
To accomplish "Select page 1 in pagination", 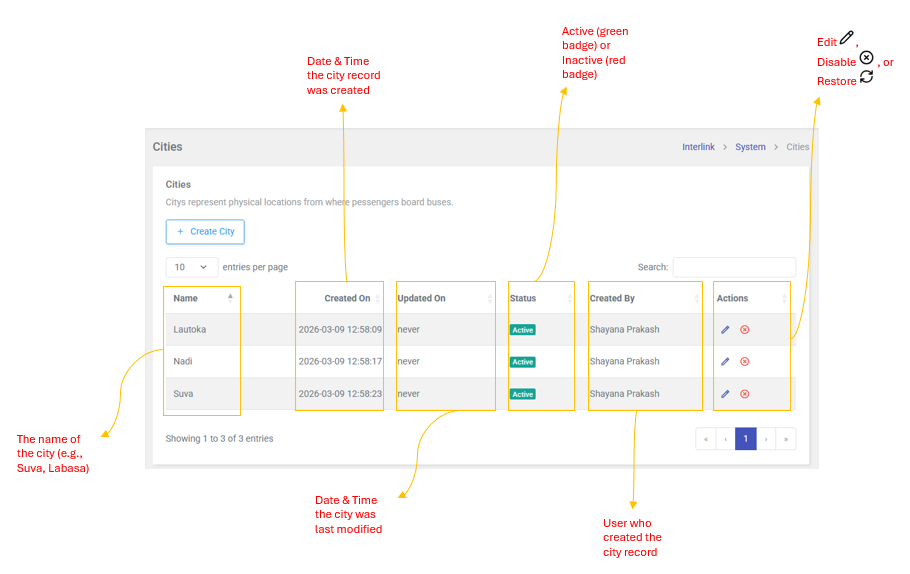I will coord(745,439).
